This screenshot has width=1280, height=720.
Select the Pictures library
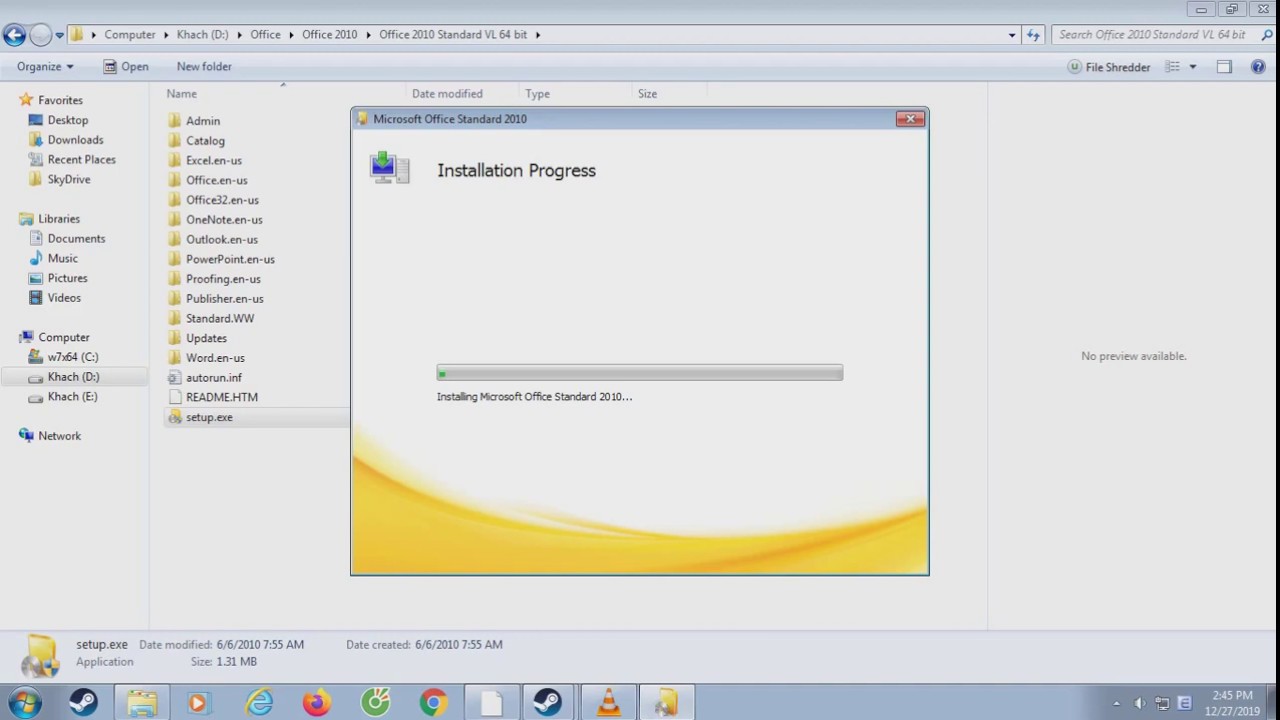pyautogui.click(x=67, y=278)
